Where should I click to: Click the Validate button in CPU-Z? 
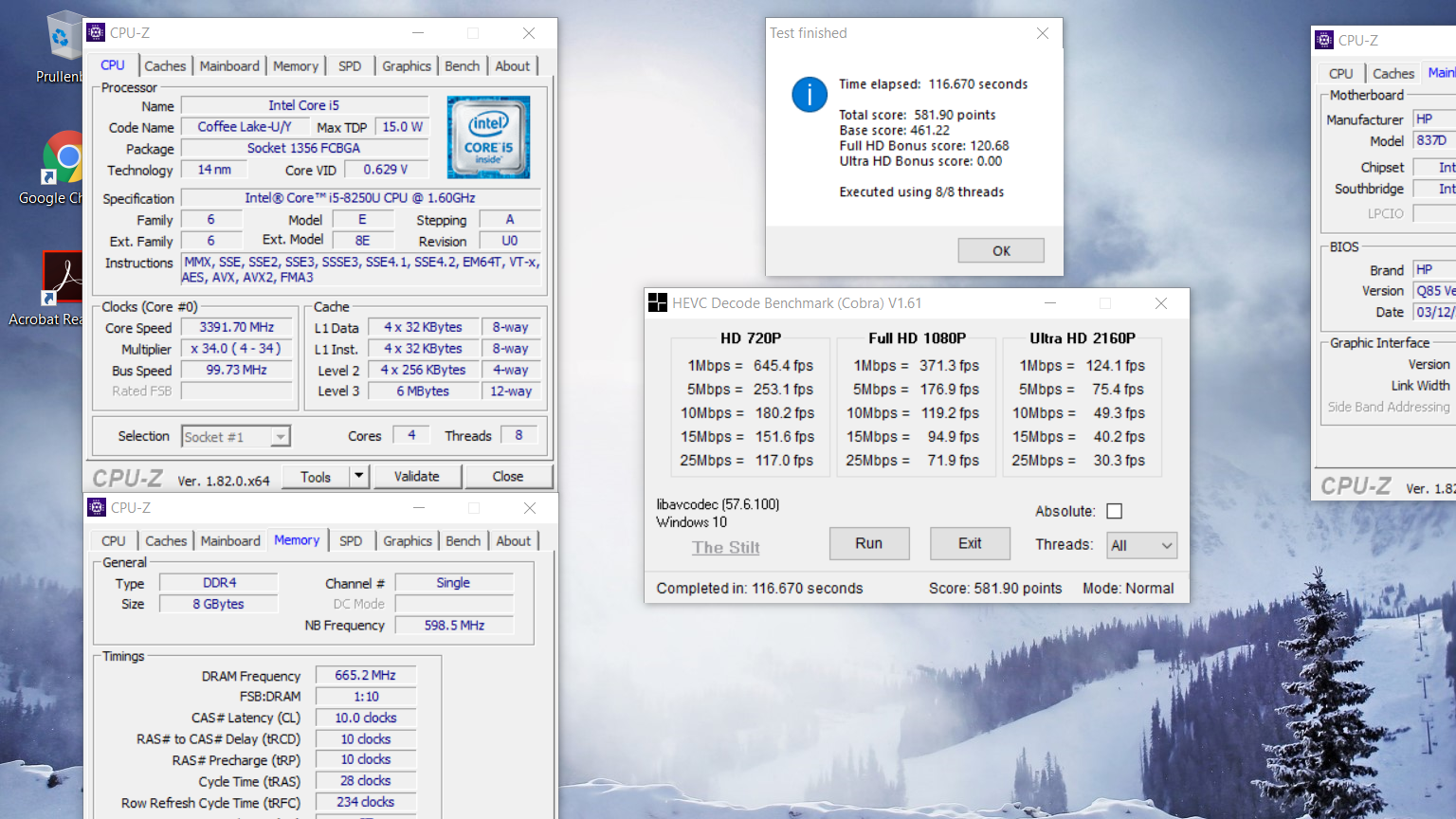tap(416, 476)
